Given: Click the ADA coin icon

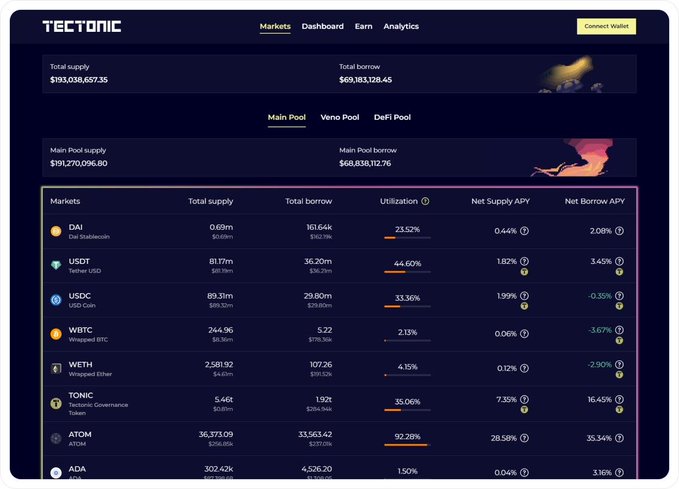Looking at the screenshot, I should (x=56, y=473).
